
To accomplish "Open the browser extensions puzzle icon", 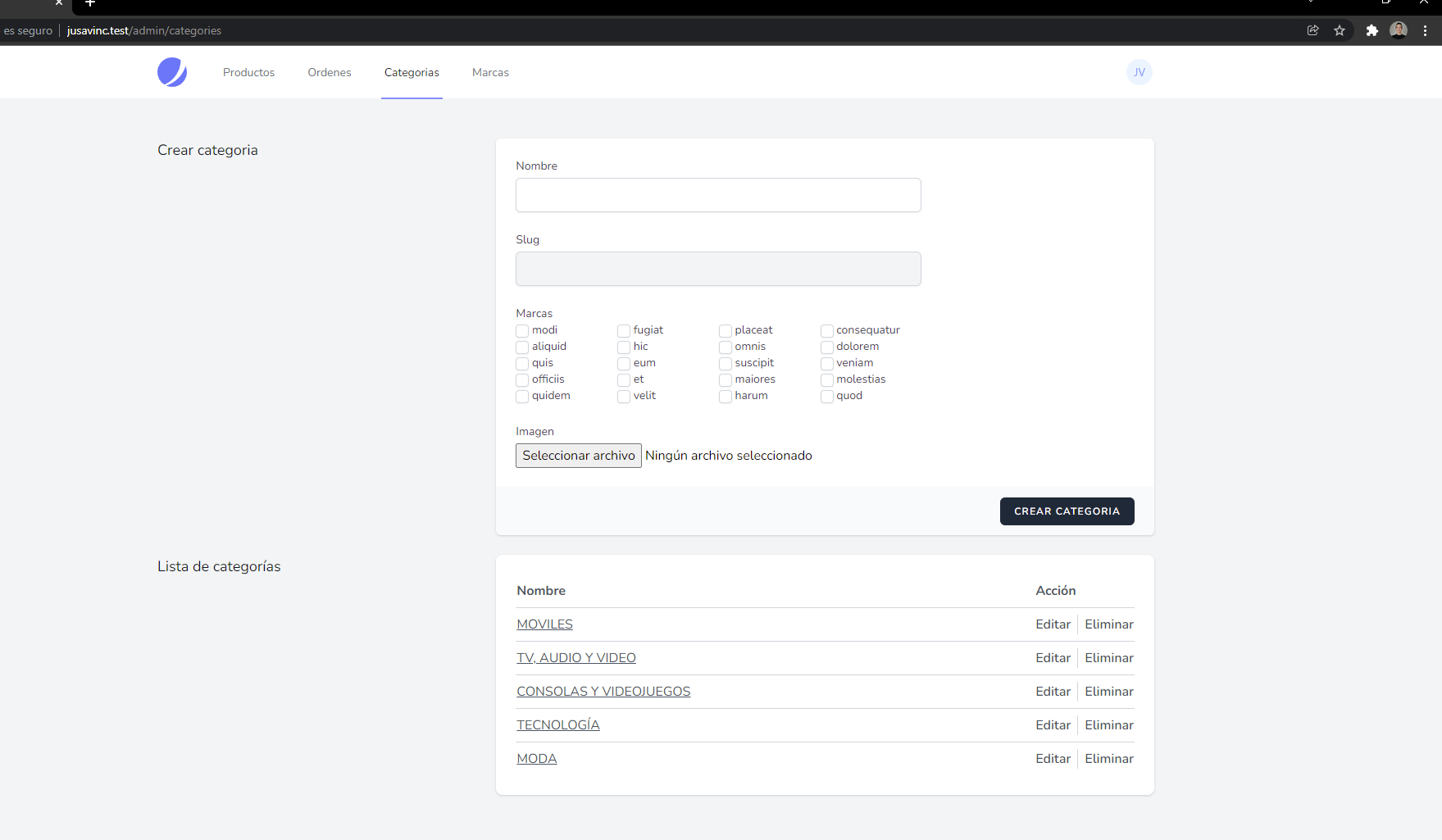I will (x=1371, y=30).
